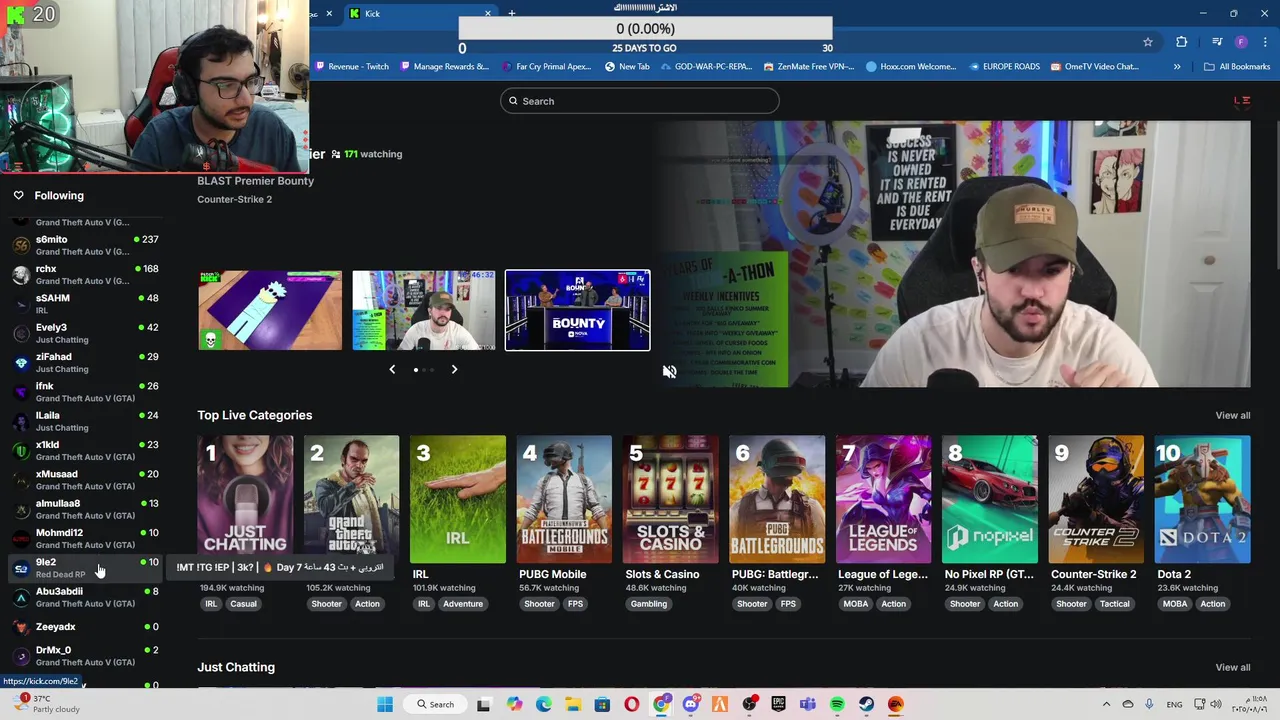Image resolution: width=1280 pixels, height=720 pixels.
Task: Open the IRL category card
Action: [x=458, y=499]
